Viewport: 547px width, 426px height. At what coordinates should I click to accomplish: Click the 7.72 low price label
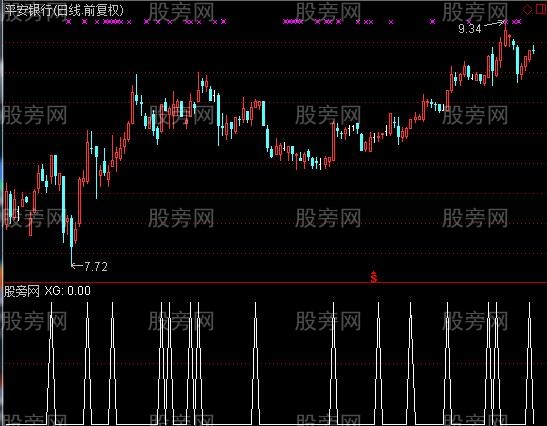pyautogui.click(x=96, y=267)
